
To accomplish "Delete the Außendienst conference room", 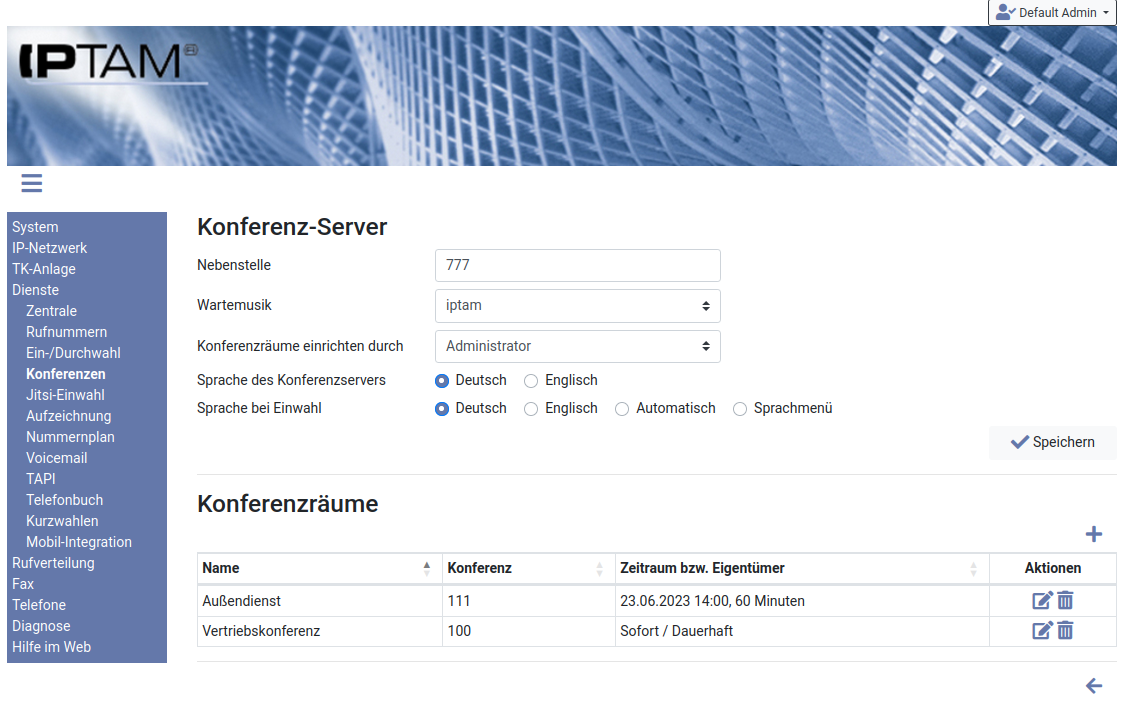I will (x=1066, y=601).
